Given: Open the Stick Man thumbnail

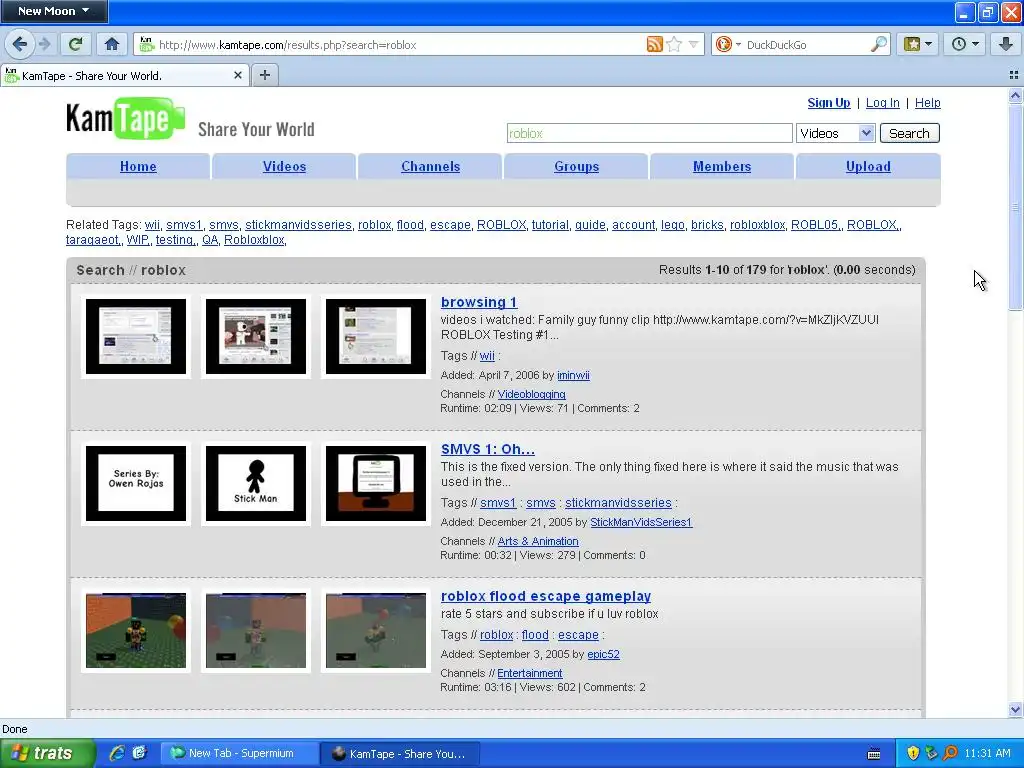Looking at the screenshot, I should tap(256, 483).
